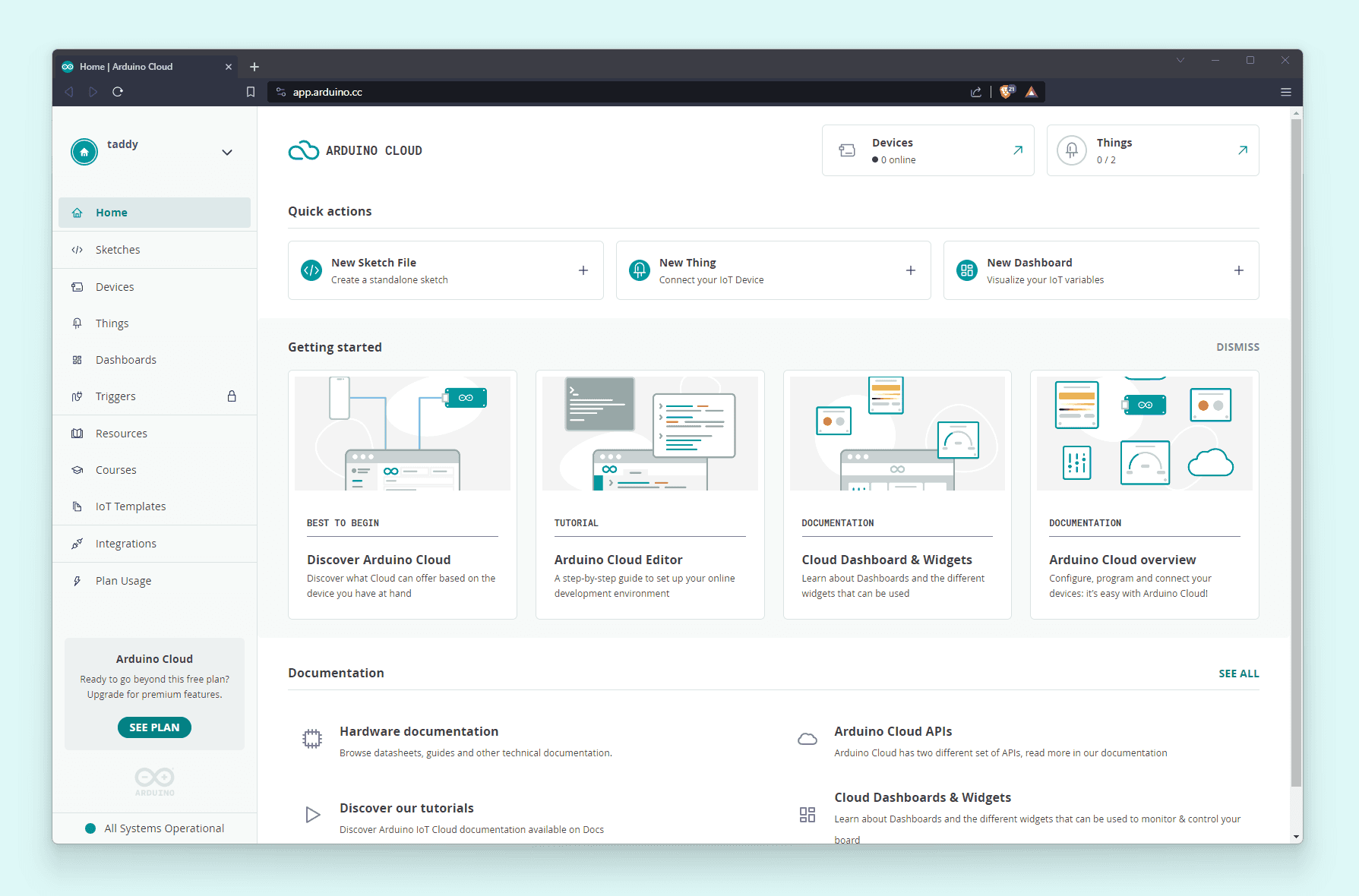1359x896 pixels.
Task: Click the SEE ALL documentation link
Action: click(x=1239, y=673)
